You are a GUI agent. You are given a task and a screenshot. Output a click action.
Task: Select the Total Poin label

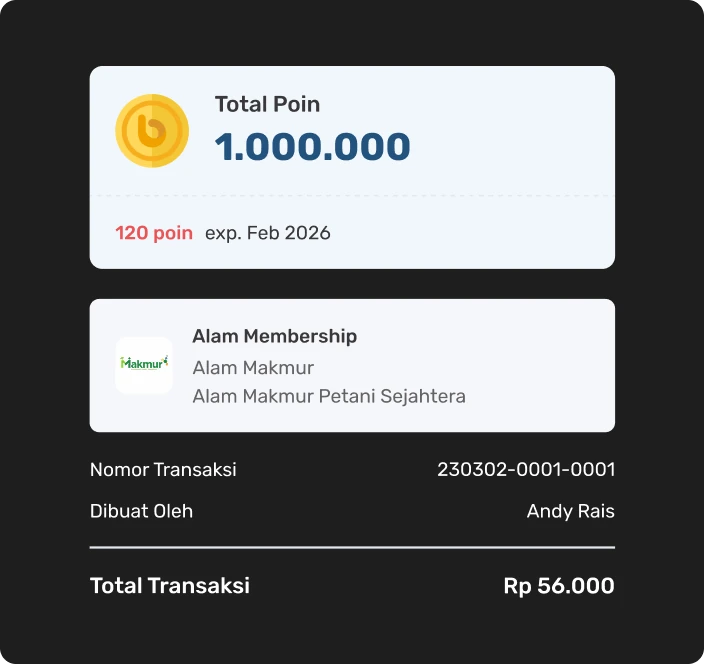click(x=267, y=104)
